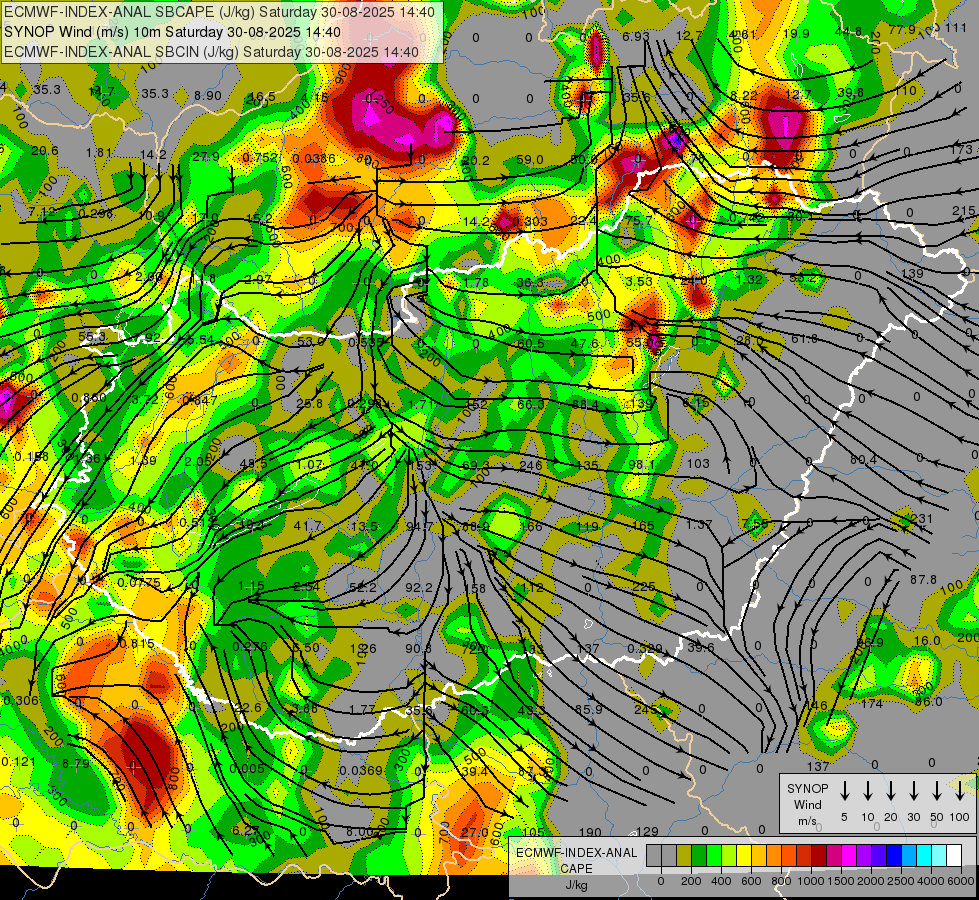Click the map value 77.9

point(902,29)
